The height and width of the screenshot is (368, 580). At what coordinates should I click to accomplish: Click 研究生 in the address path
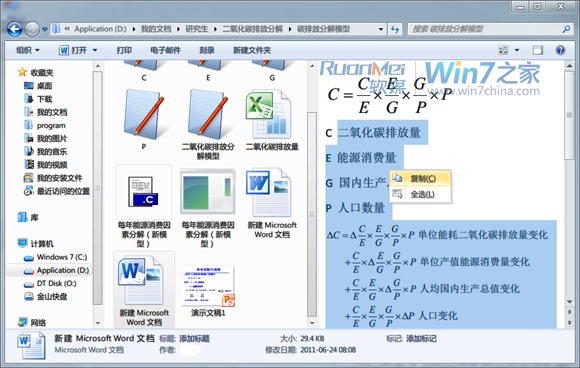pyautogui.click(x=196, y=29)
